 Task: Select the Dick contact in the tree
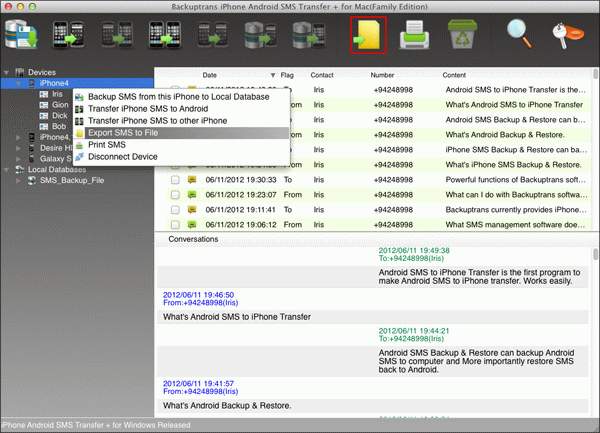pyautogui.click(x=59, y=116)
